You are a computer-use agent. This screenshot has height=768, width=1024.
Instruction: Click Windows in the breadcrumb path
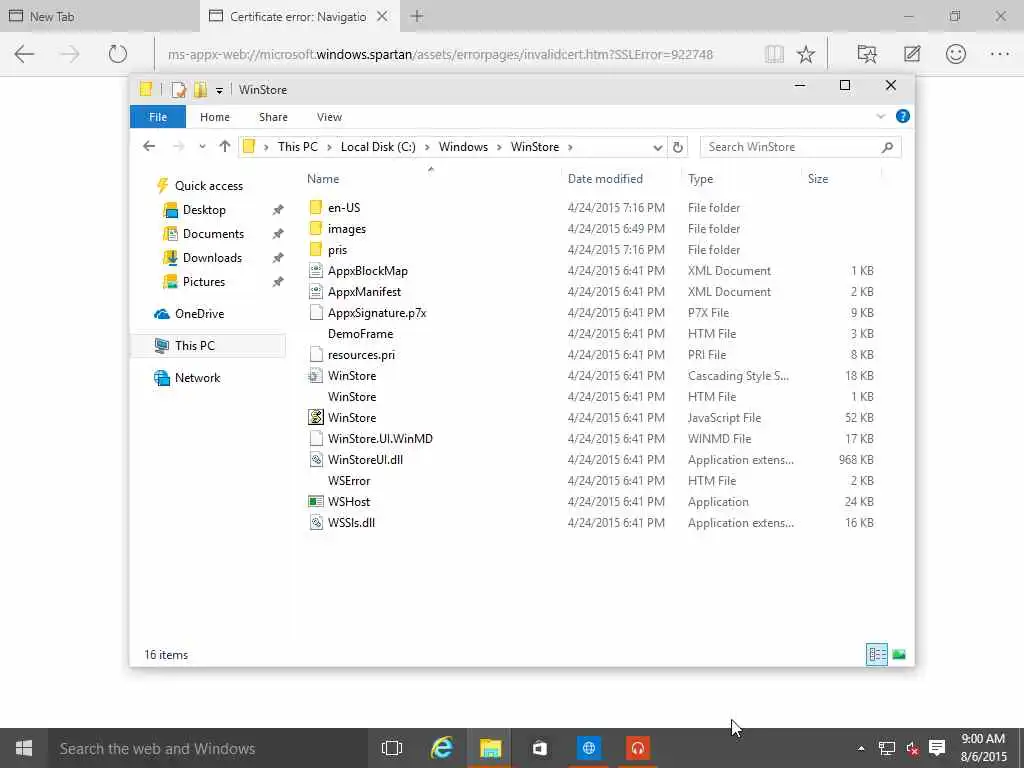point(463,147)
